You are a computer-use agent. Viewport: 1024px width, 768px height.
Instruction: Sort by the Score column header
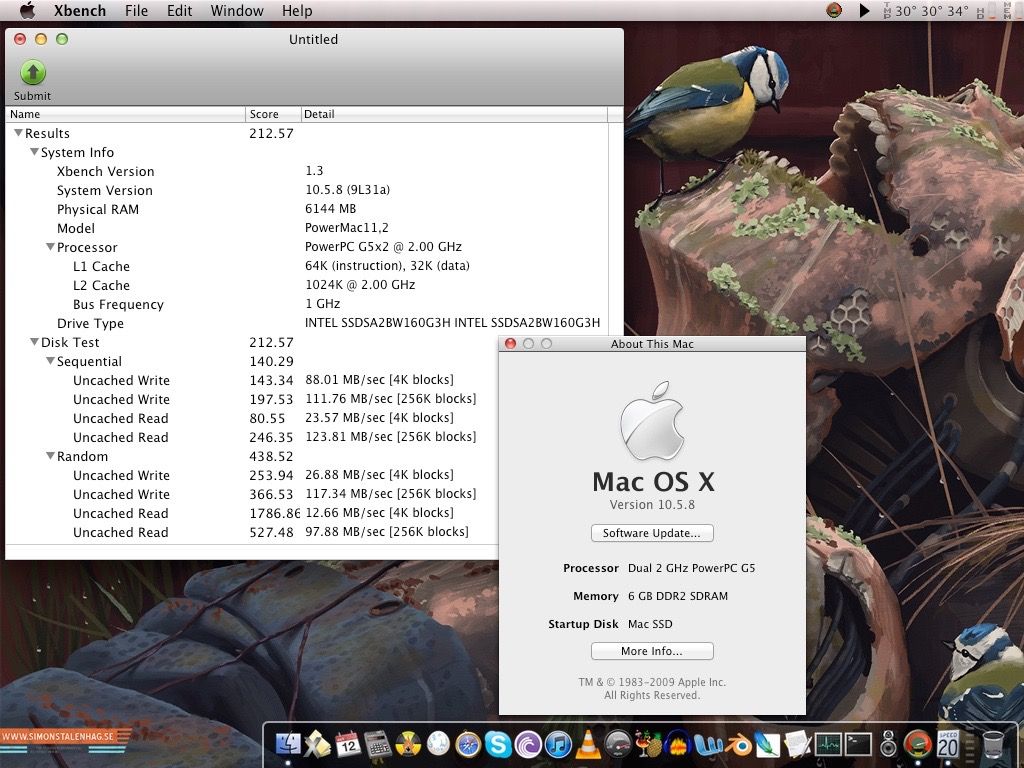coord(273,114)
